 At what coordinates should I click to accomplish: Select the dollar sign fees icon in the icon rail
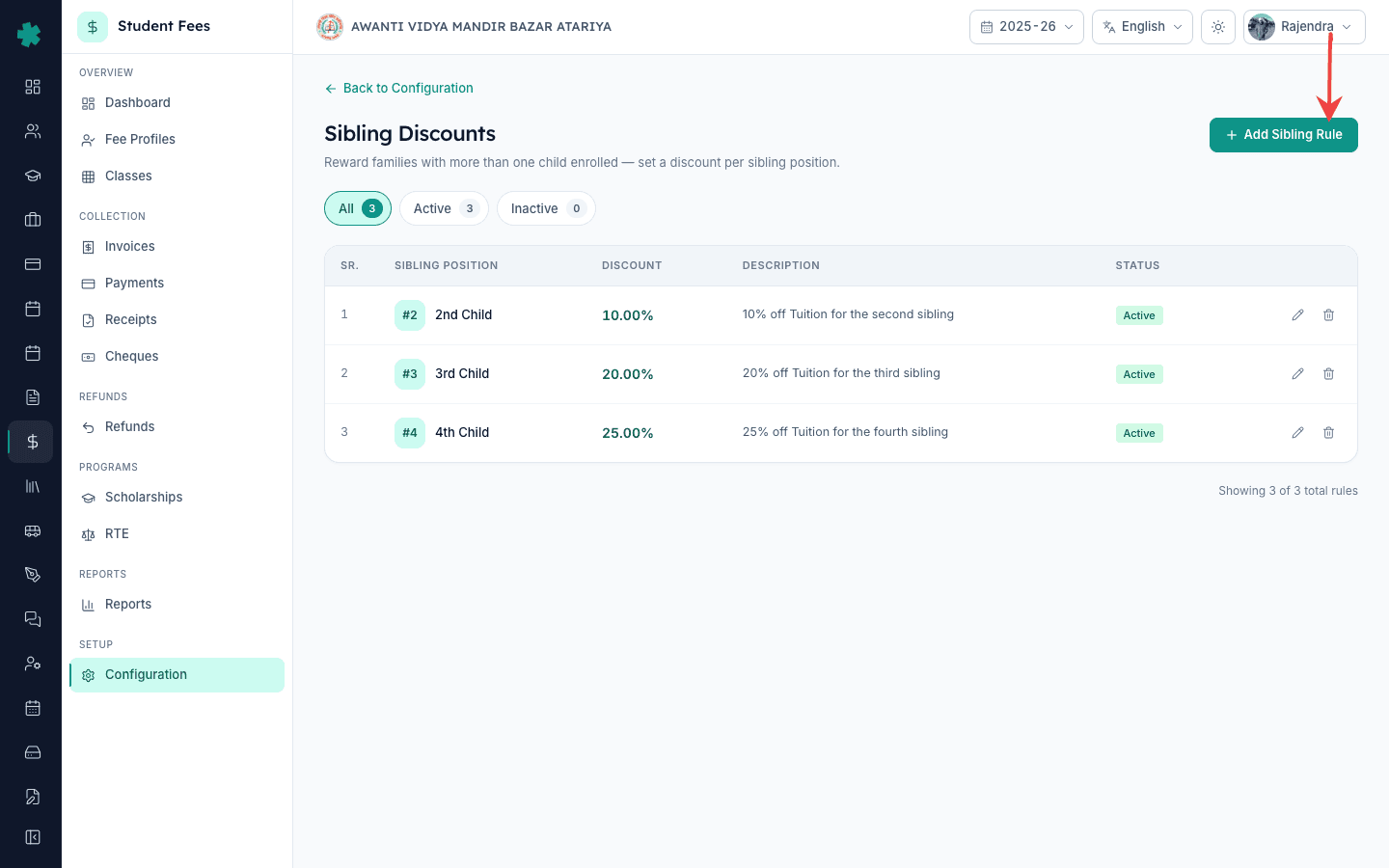pos(33,442)
